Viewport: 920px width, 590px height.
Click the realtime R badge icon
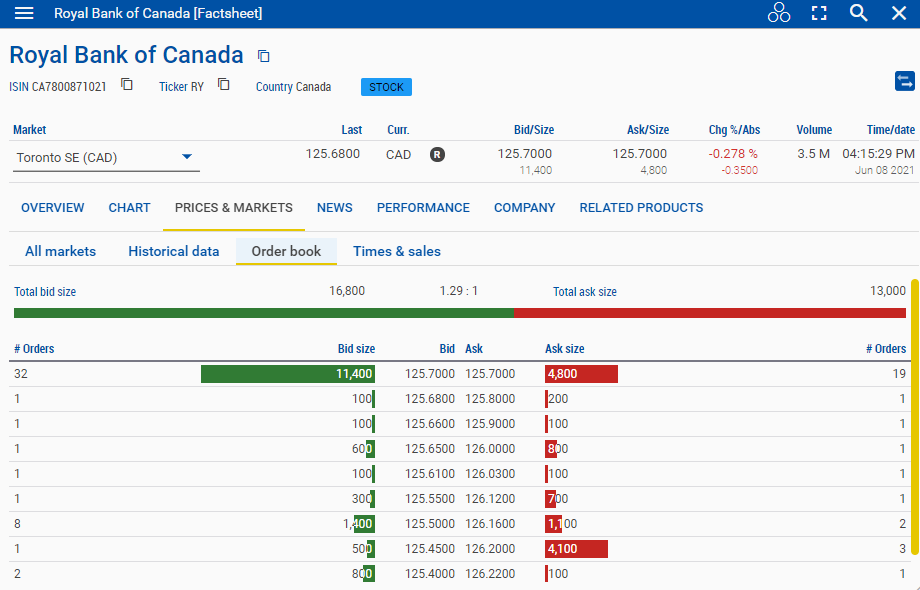(437, 155)
